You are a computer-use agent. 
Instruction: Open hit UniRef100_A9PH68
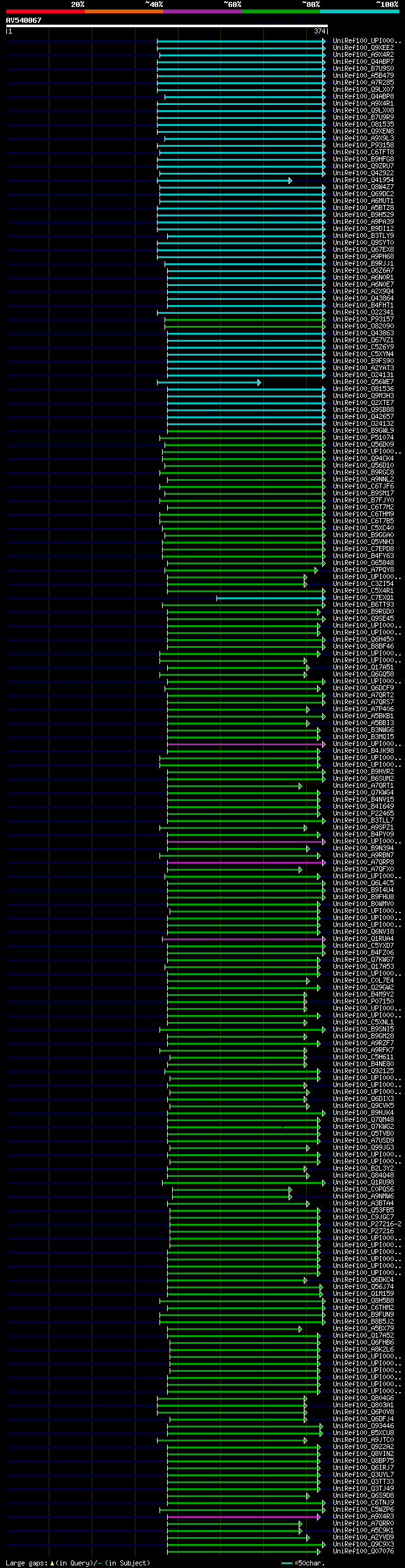363,256
